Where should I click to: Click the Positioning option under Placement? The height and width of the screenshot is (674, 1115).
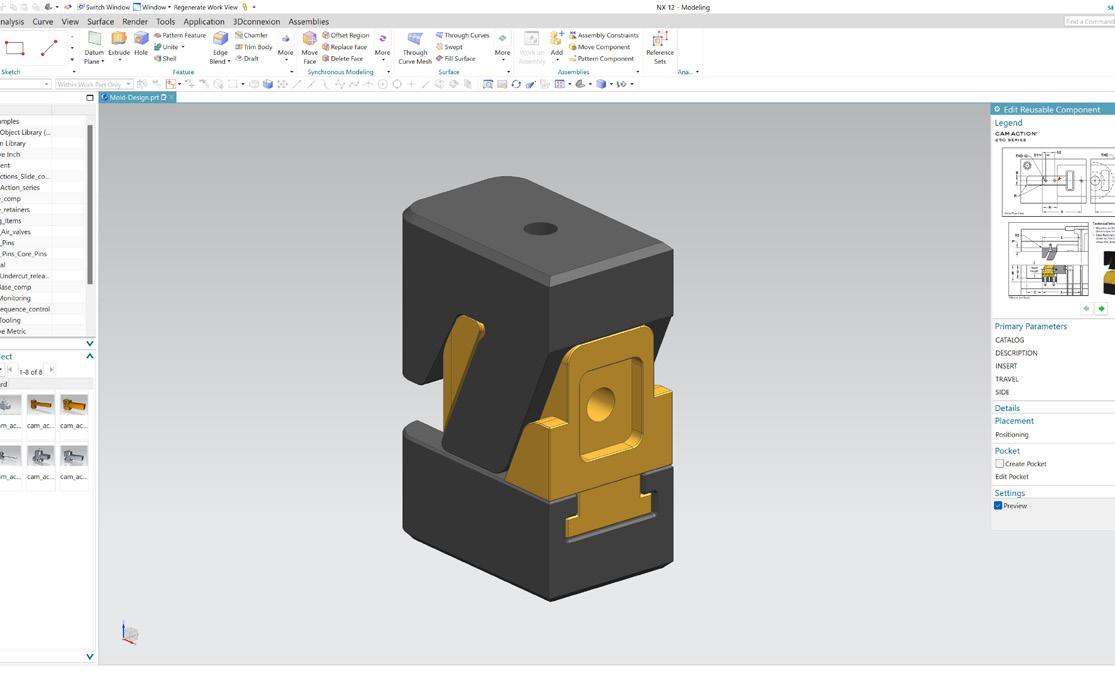click(x=1011, y=434)
